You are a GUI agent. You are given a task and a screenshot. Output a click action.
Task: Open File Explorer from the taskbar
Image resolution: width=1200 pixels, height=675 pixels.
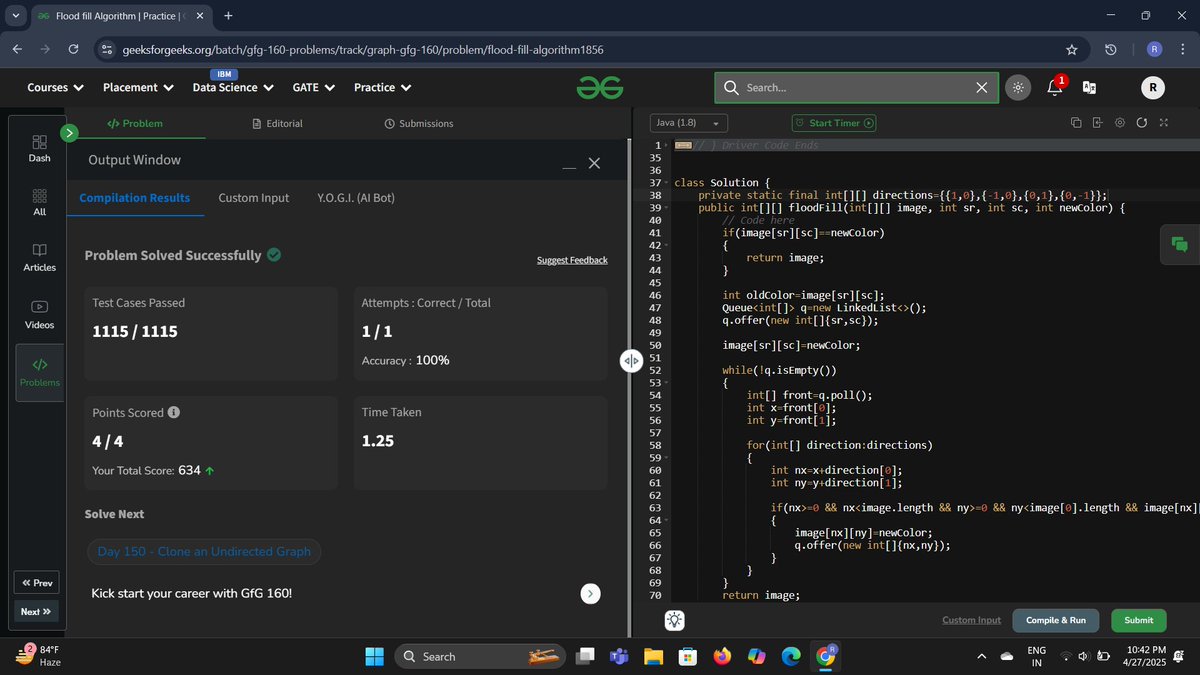click(x=653, y=656)
